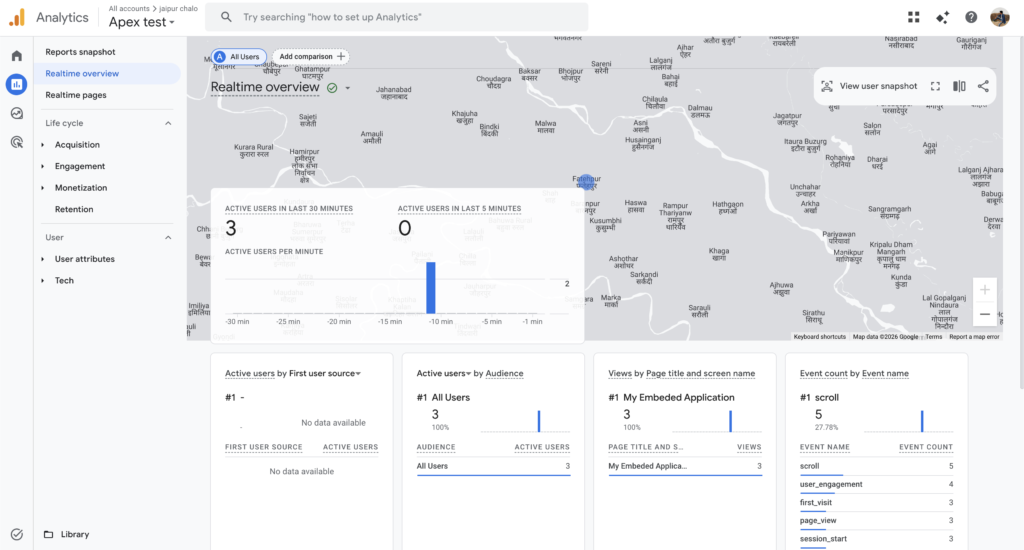Viewport: 1024px width, 550px height.
Task: Open the Retention report
Action: click(74, 209)
